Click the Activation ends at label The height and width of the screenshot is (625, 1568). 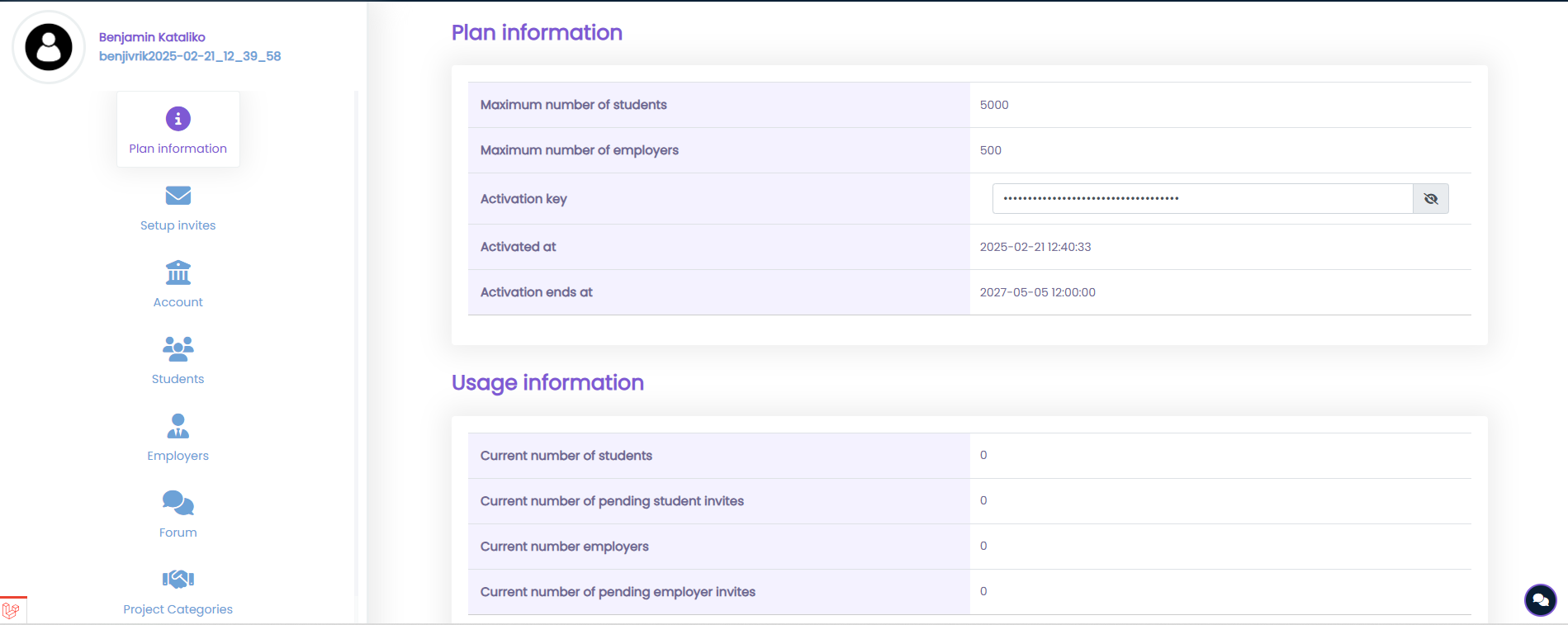[537, 292]
